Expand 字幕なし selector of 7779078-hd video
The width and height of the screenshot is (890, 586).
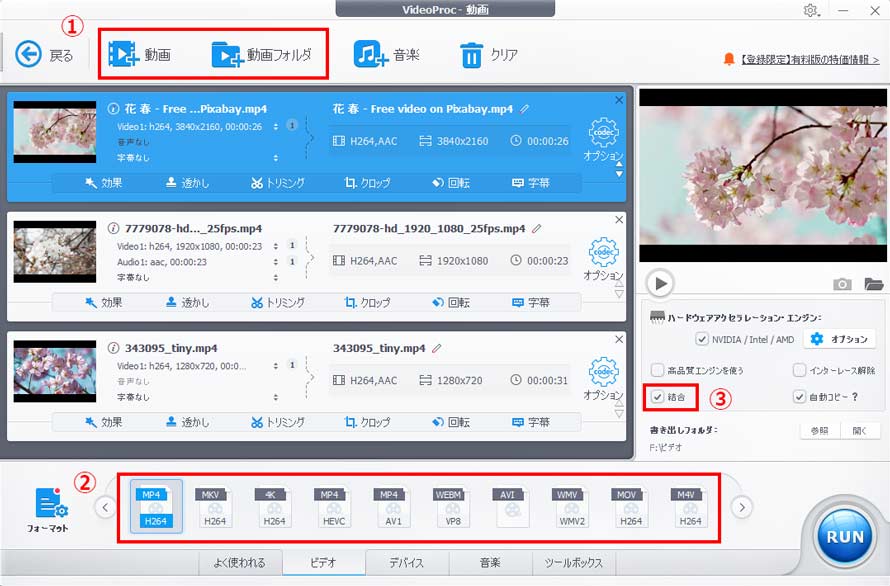click(276, 277)
